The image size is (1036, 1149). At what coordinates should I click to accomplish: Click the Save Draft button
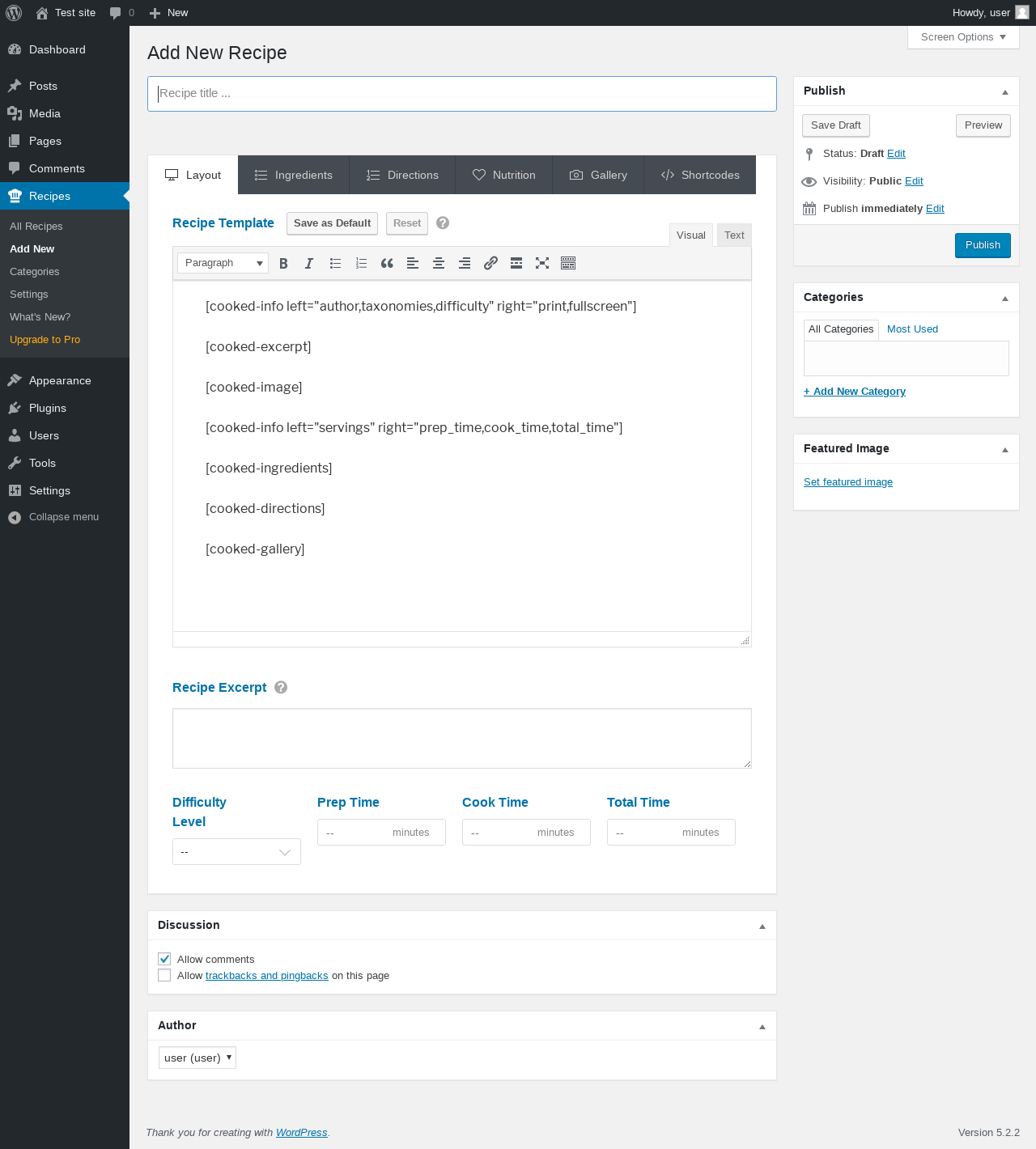point(836,125)
